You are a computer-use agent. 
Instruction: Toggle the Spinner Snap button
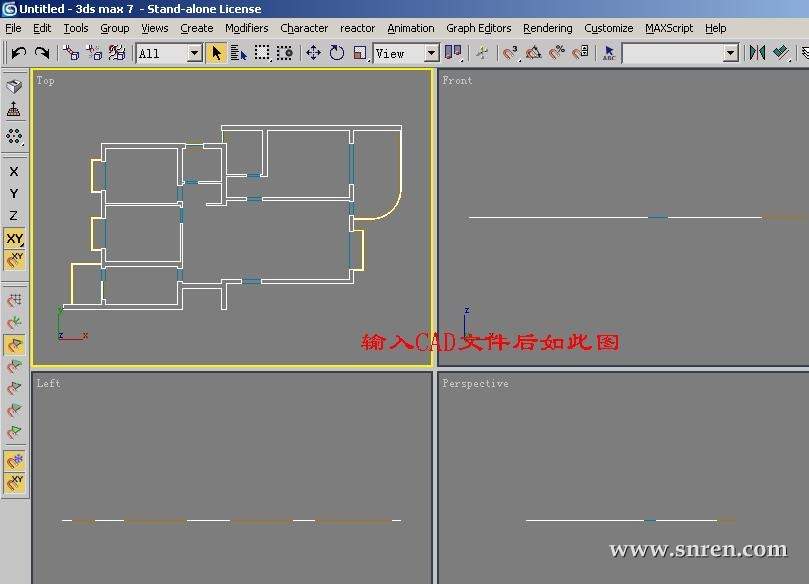(x=580, y=53)
